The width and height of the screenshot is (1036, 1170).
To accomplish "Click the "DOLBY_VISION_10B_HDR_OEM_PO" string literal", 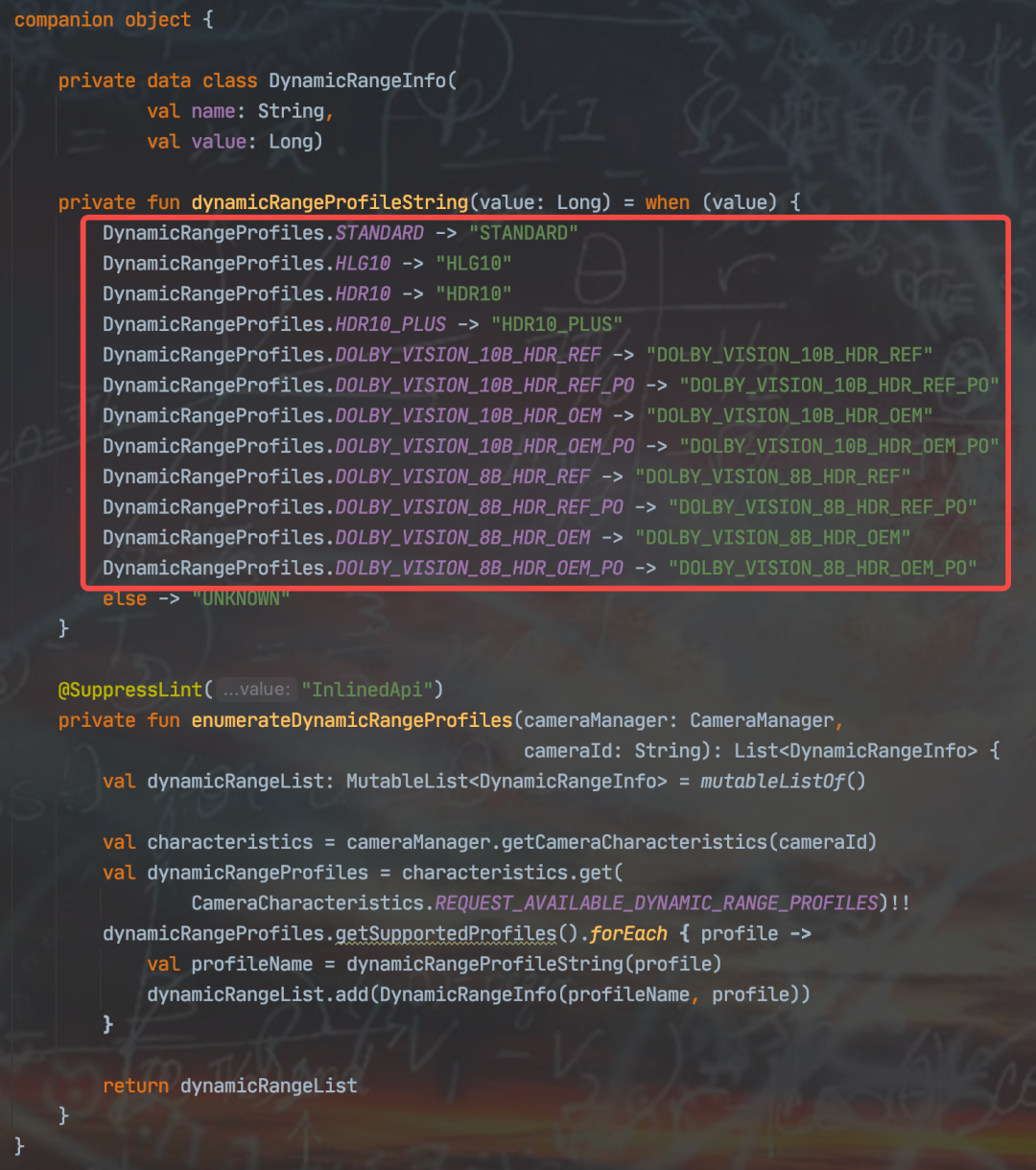I will (839, 446).
